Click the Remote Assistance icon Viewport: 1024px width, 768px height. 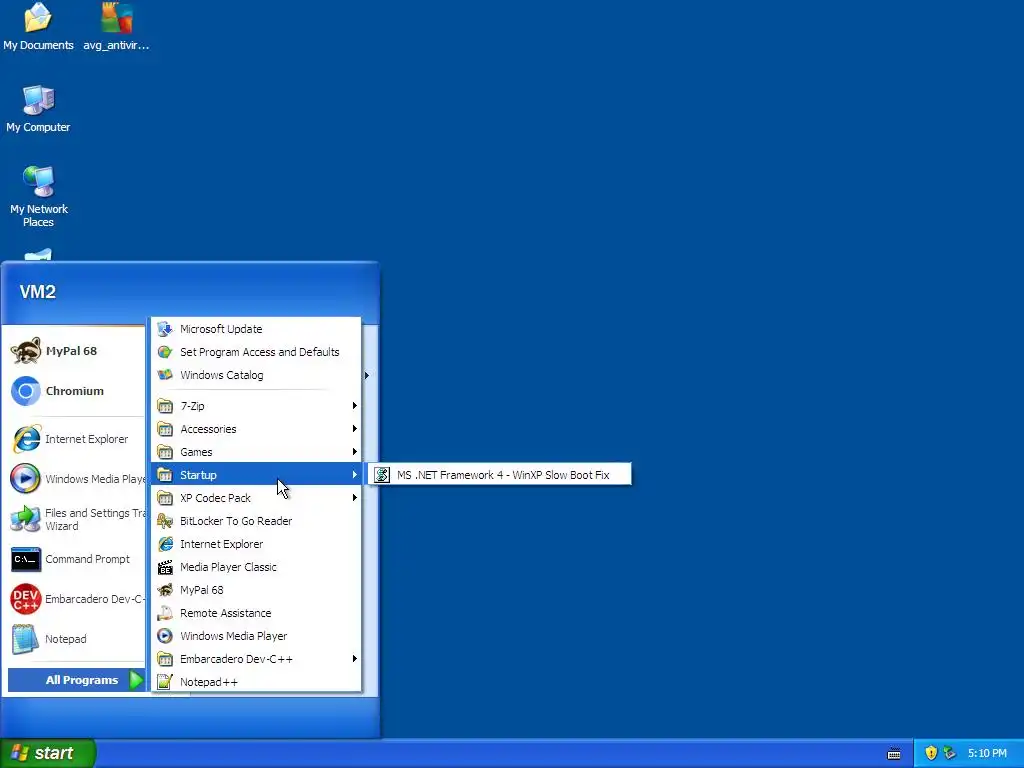click(165, 613)
